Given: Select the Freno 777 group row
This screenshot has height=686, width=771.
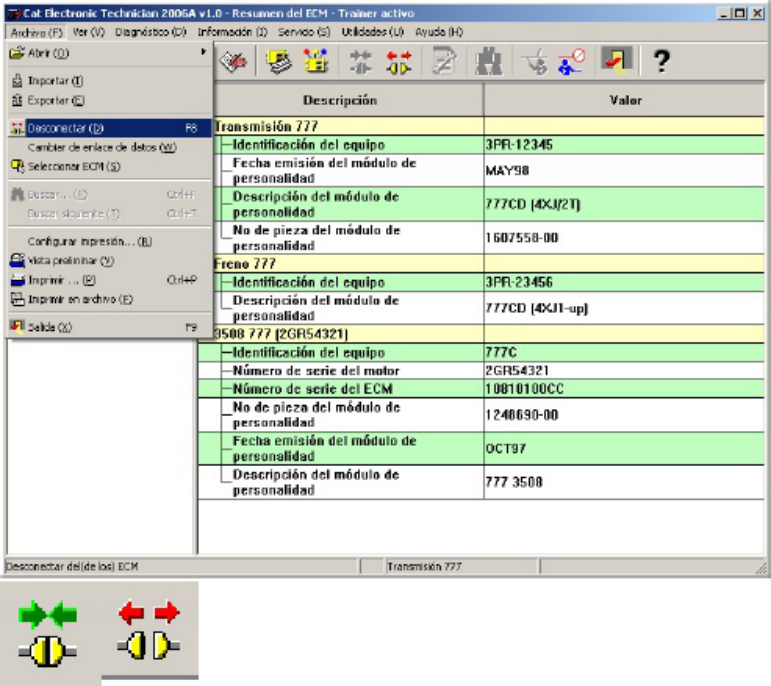Looking at the screenshot, I should (x=489, y=264).
